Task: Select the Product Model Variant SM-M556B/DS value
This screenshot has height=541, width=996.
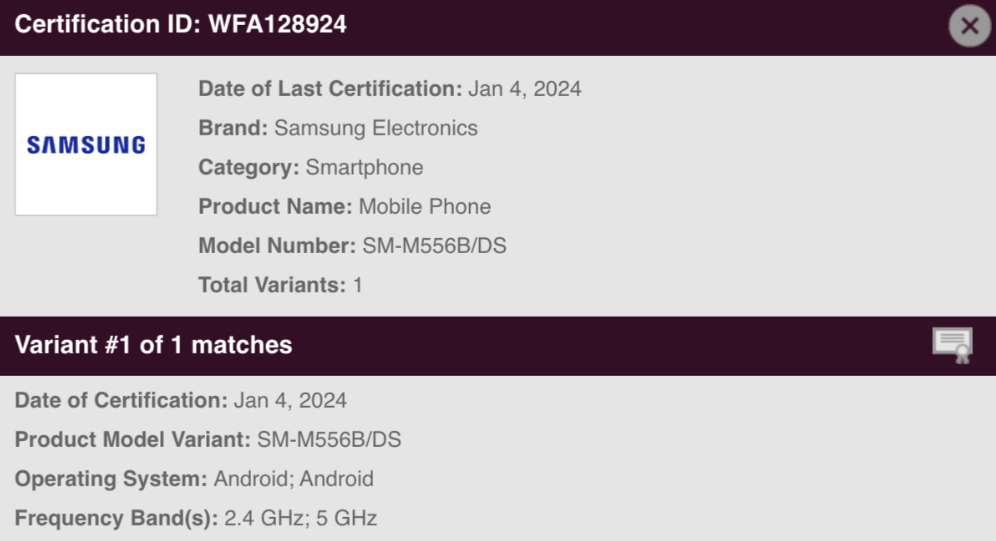Action: point(329,440)
